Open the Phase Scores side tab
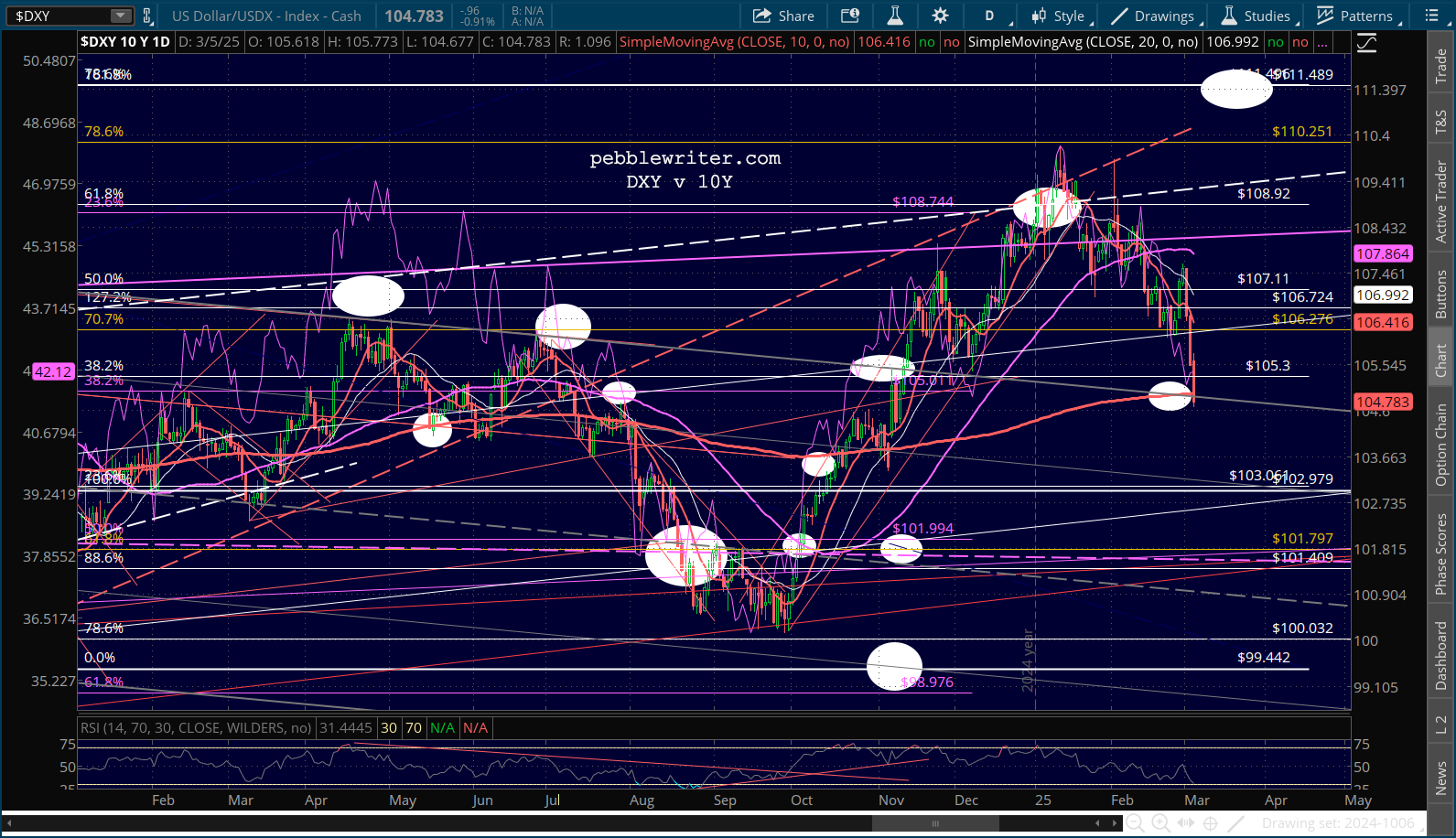 [1441, 553]
